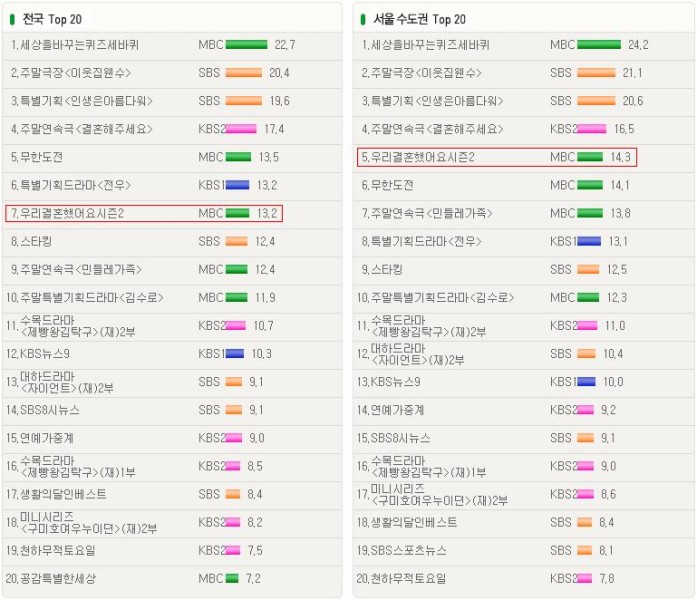
Task: Select '18.생활의달인베스트' in the 서울 수도권 list
Action: coord(407,522)
